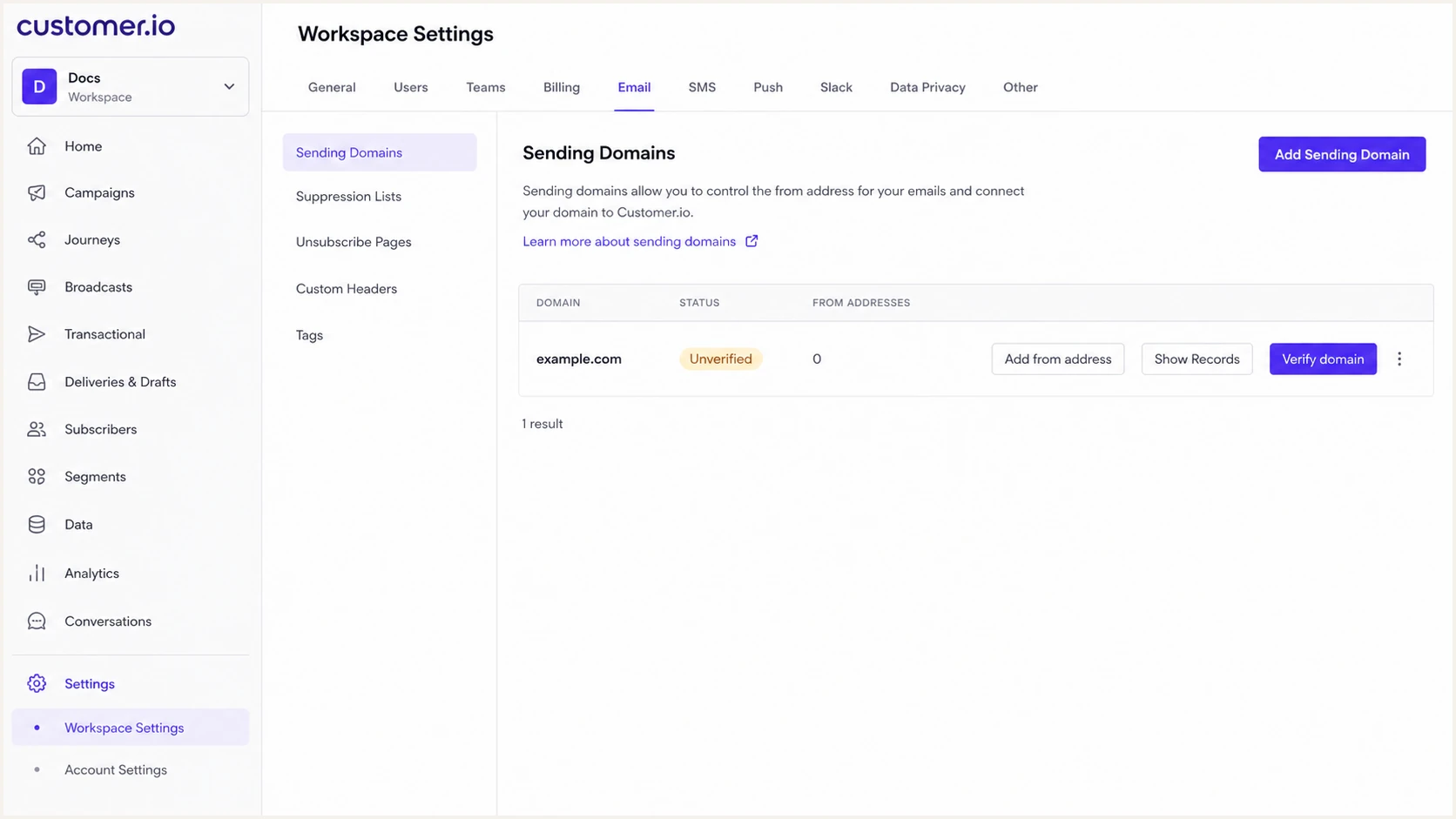Click the external link icon after Learn more
Viewport: 1456px width, 819px height.
click(752, 241)
